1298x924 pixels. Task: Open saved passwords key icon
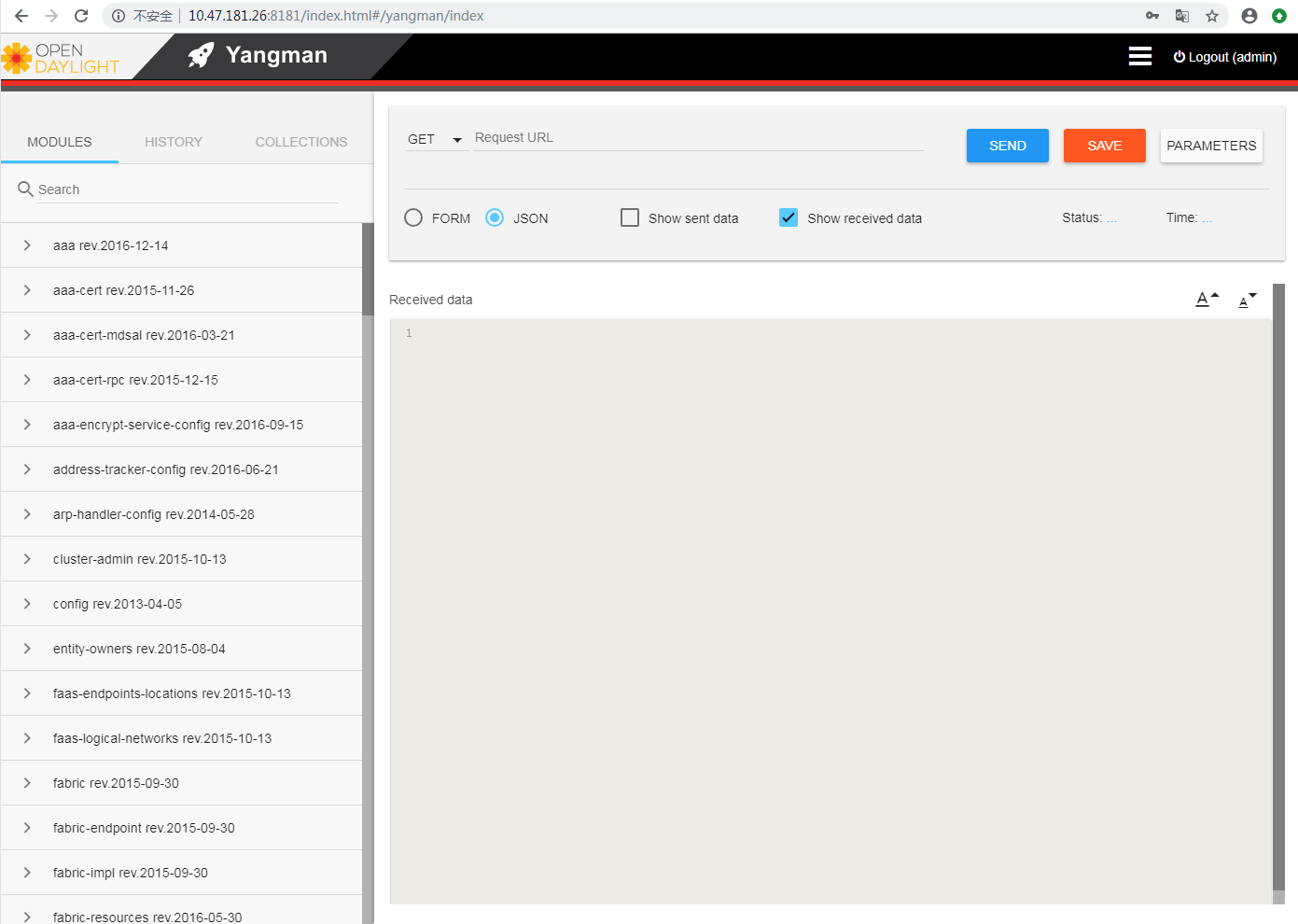point(1152,16)
